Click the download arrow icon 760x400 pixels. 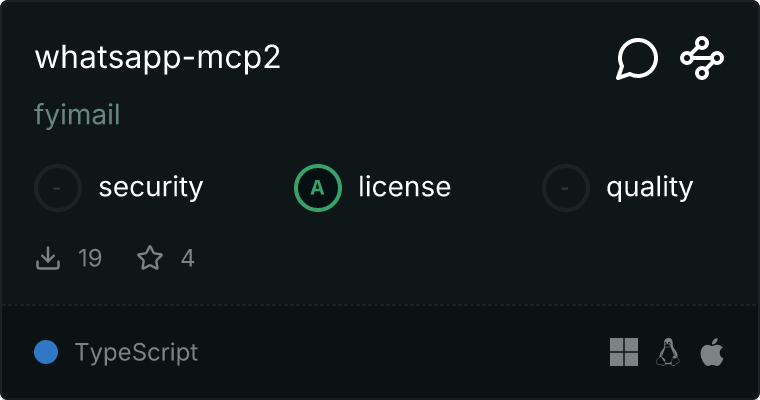pos(48,258)
